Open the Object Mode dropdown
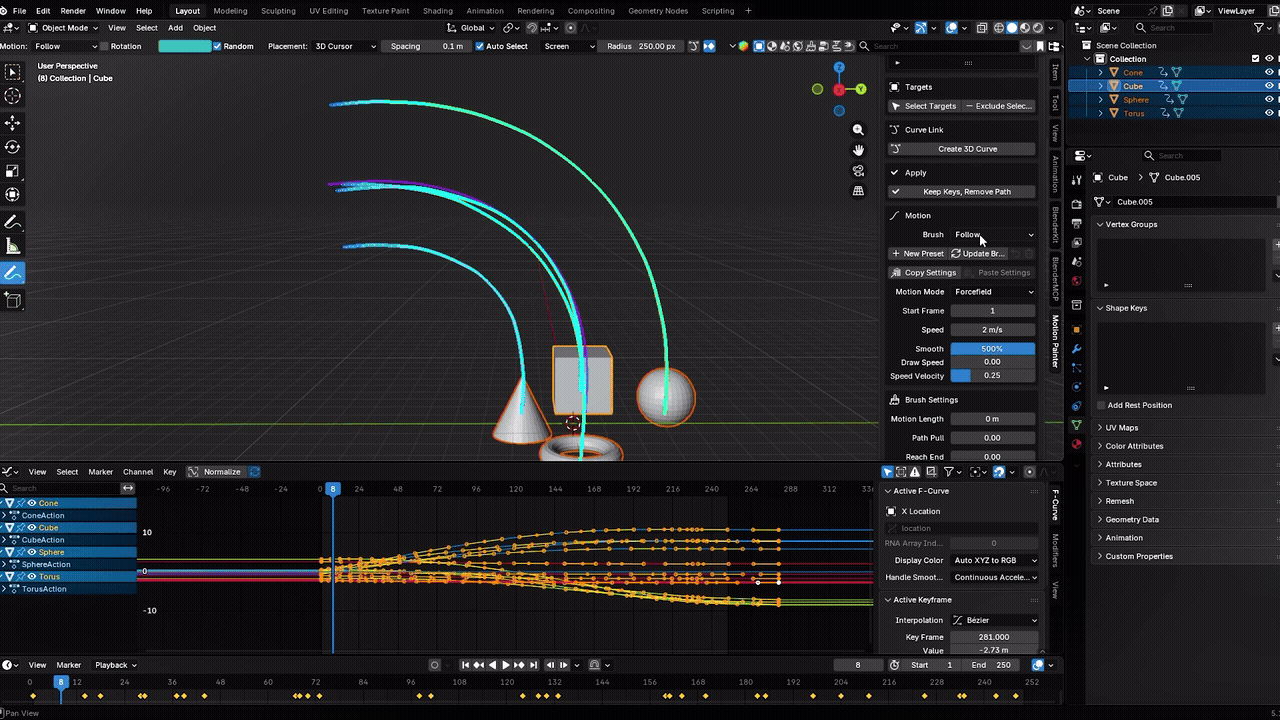 [x=62, y=28]
